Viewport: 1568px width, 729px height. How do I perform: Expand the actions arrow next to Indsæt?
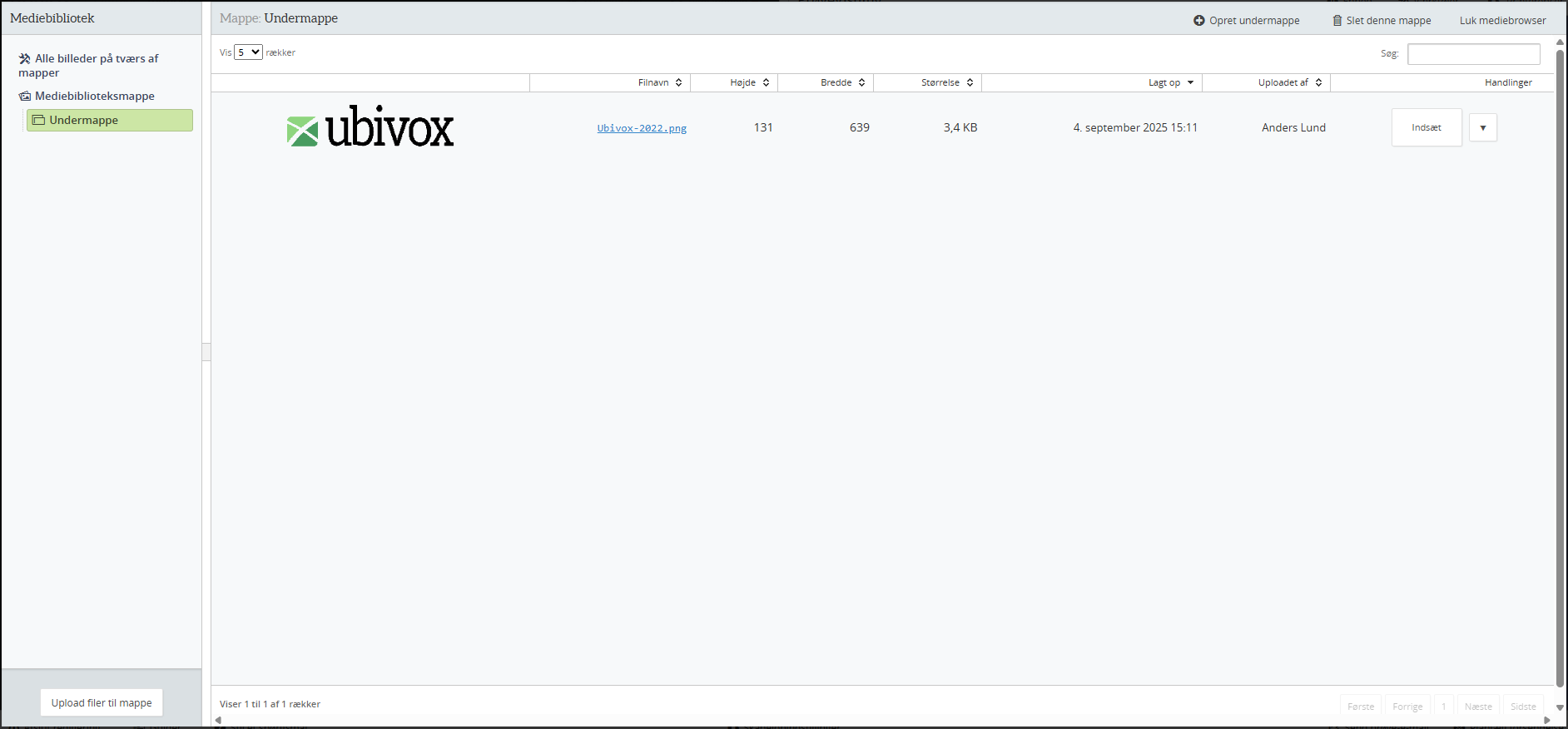pyautogui.click(x=1482, y=128)
